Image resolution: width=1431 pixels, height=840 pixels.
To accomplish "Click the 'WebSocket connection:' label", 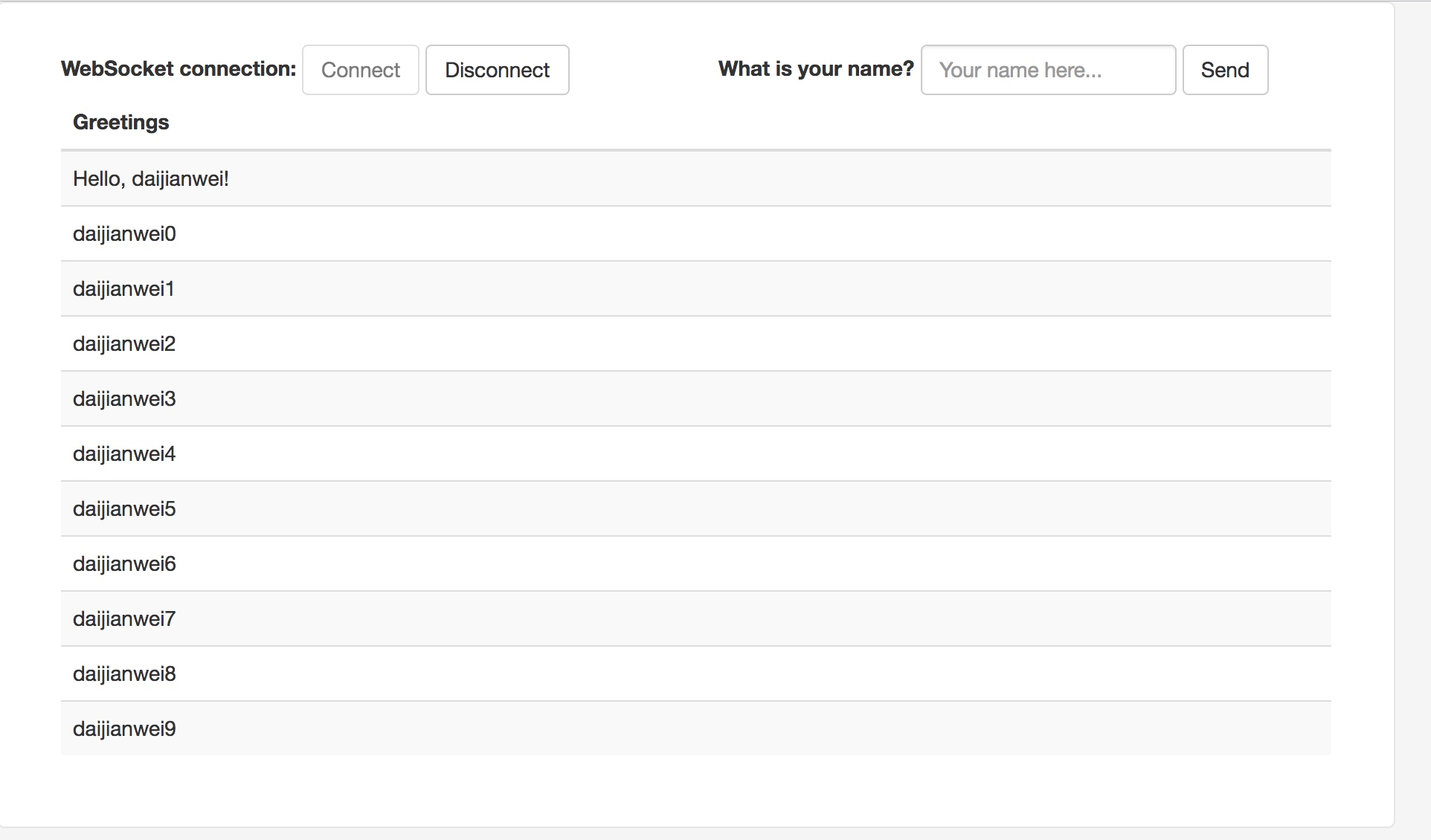I will (x=179, y=69).
